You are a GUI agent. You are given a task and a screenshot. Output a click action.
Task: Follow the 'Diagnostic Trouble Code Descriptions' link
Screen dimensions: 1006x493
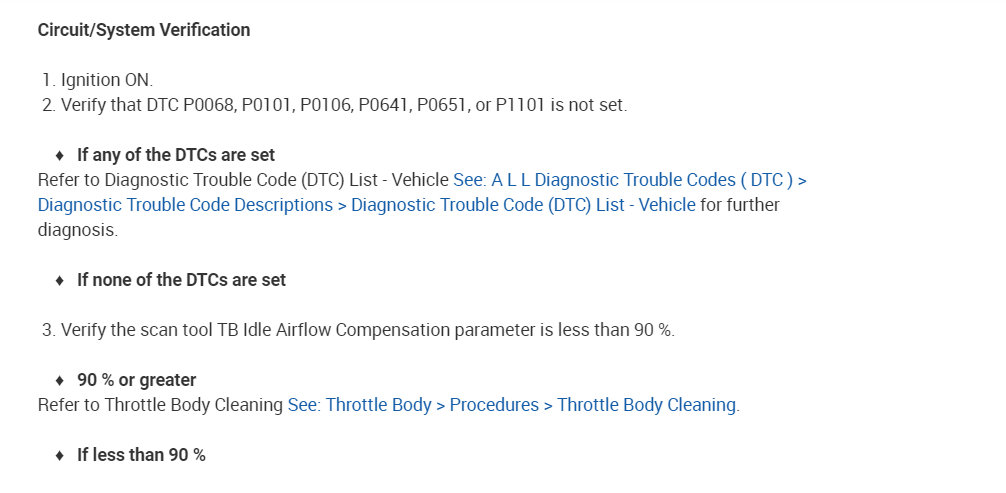point(185,205)
